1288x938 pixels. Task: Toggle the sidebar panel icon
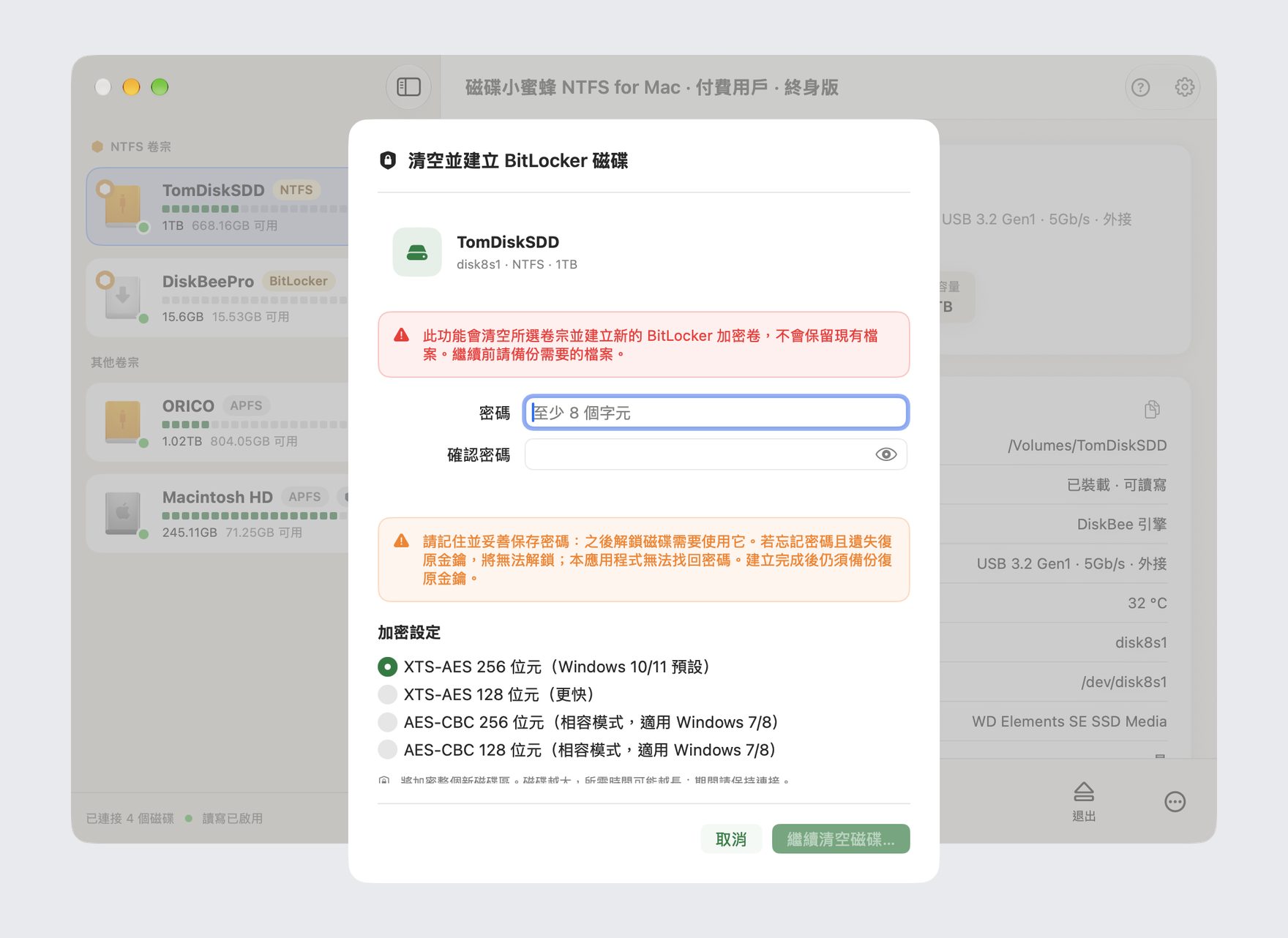tap(408, 87)
